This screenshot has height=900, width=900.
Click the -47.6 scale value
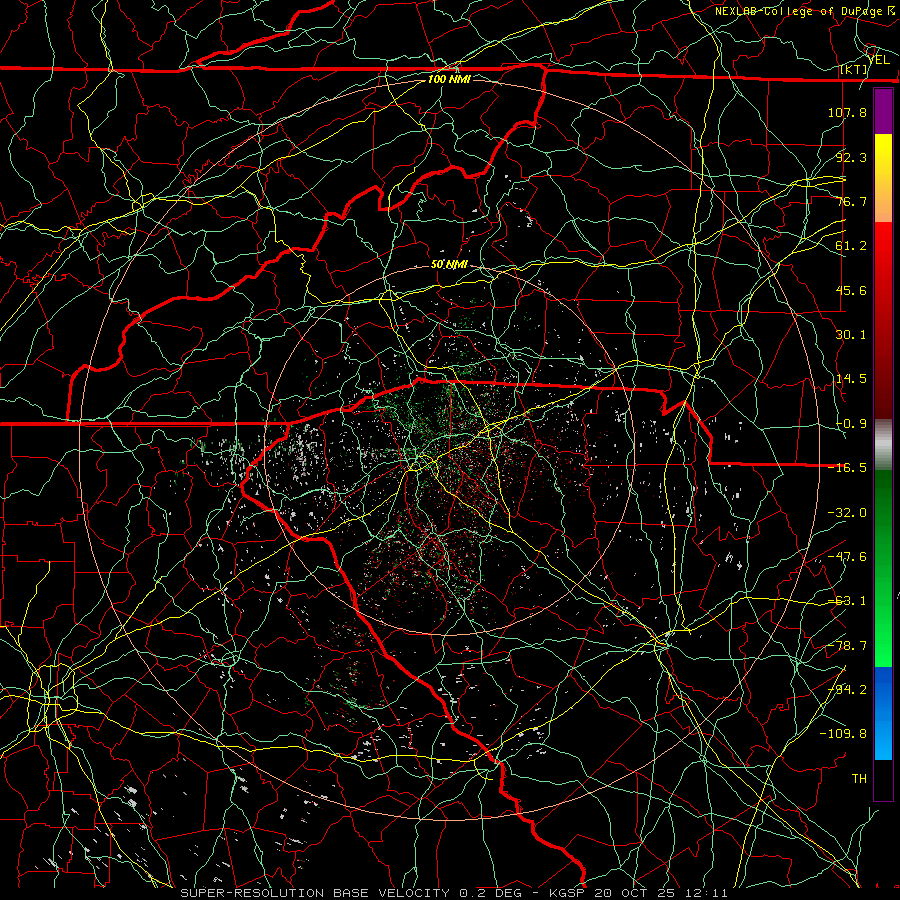847,557
